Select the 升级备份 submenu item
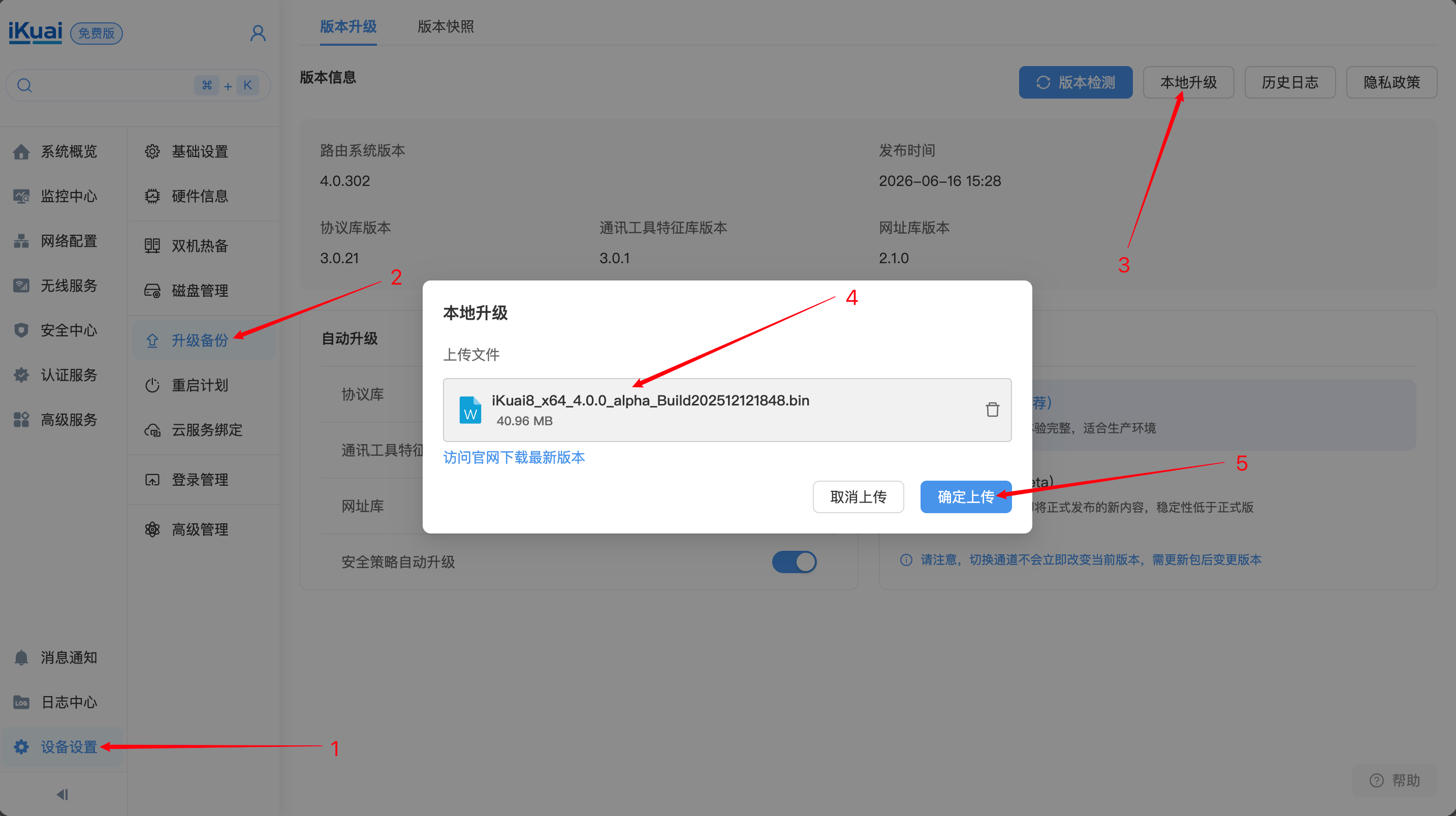This screenshot has height=816, width=1456. (x=204, y=340)
